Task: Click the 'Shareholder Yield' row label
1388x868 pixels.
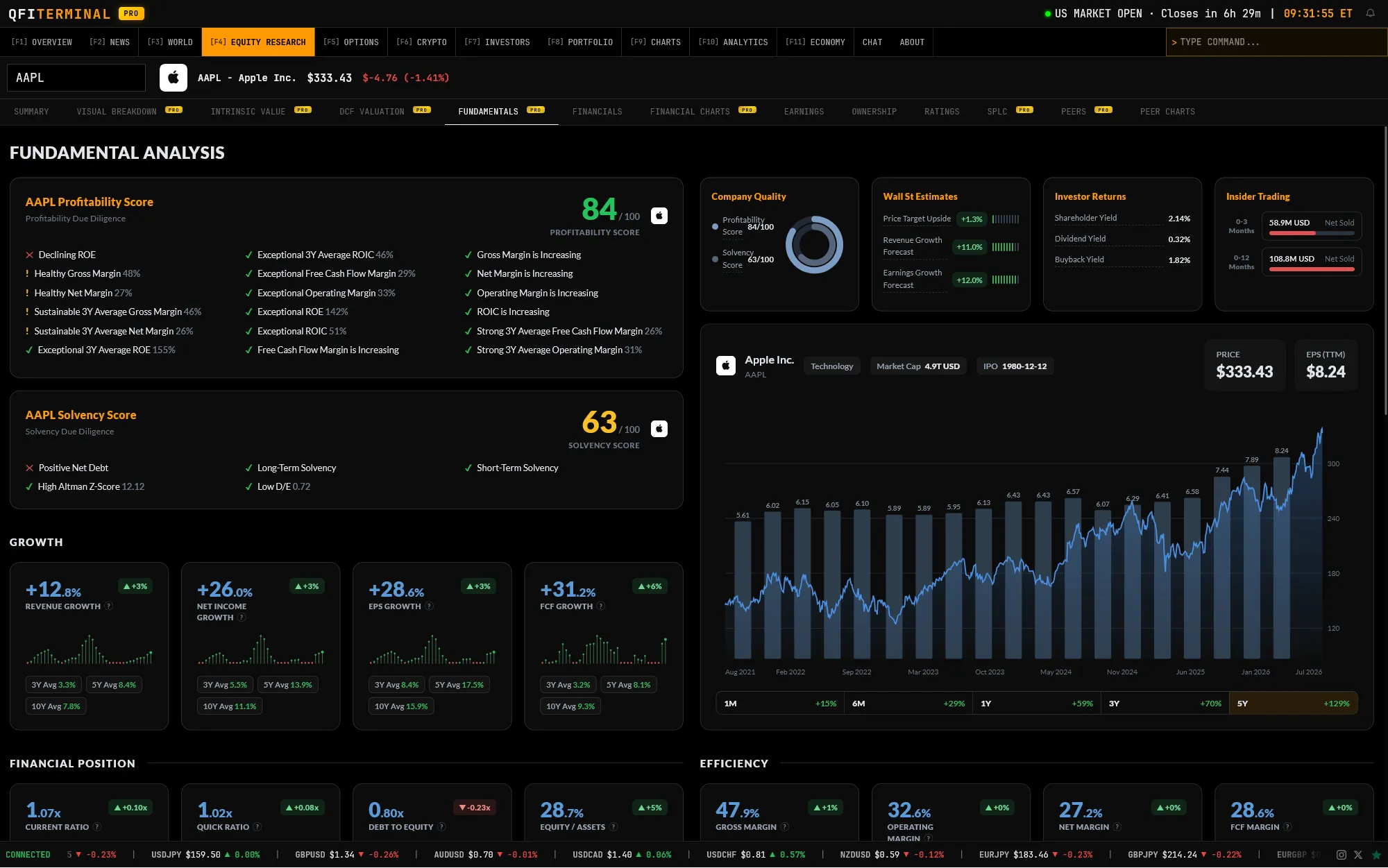Action: pyautogui.click(x=1085, y=218)
